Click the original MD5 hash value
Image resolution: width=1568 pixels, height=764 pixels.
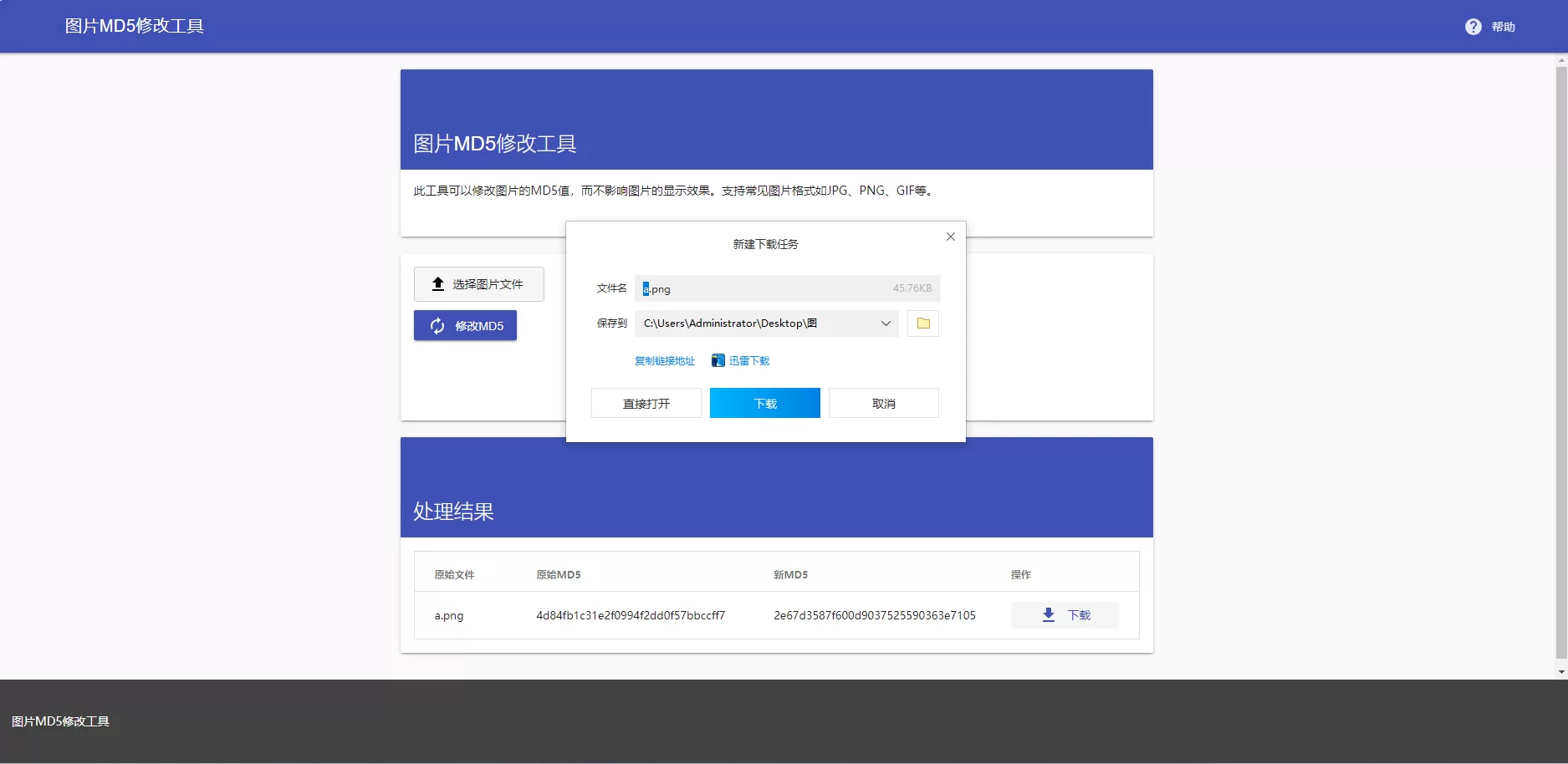coord(630,615)
